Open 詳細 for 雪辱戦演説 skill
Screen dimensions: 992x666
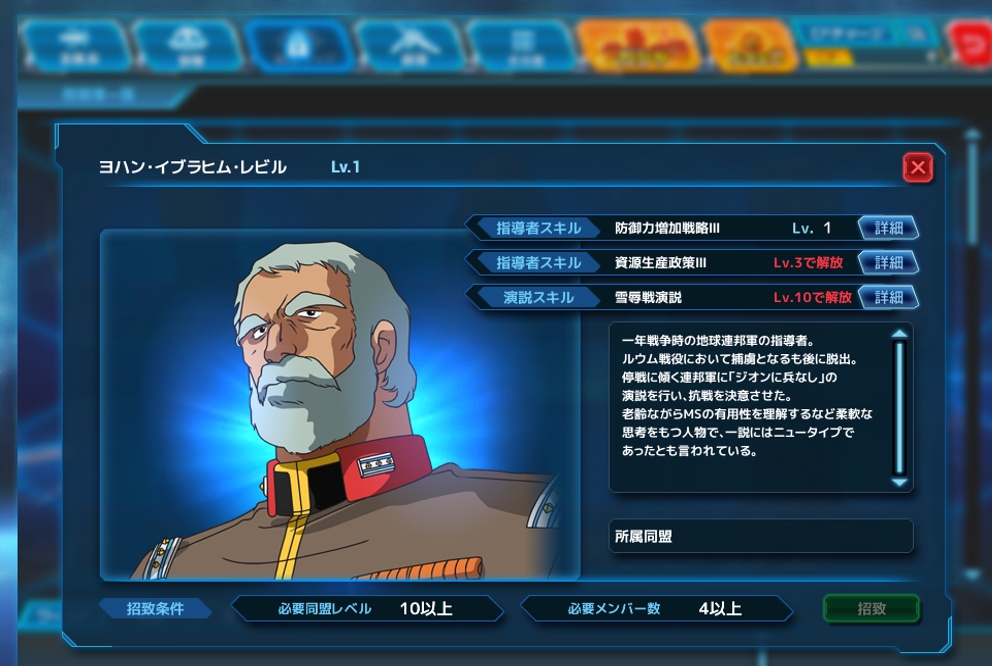[889, 297]
